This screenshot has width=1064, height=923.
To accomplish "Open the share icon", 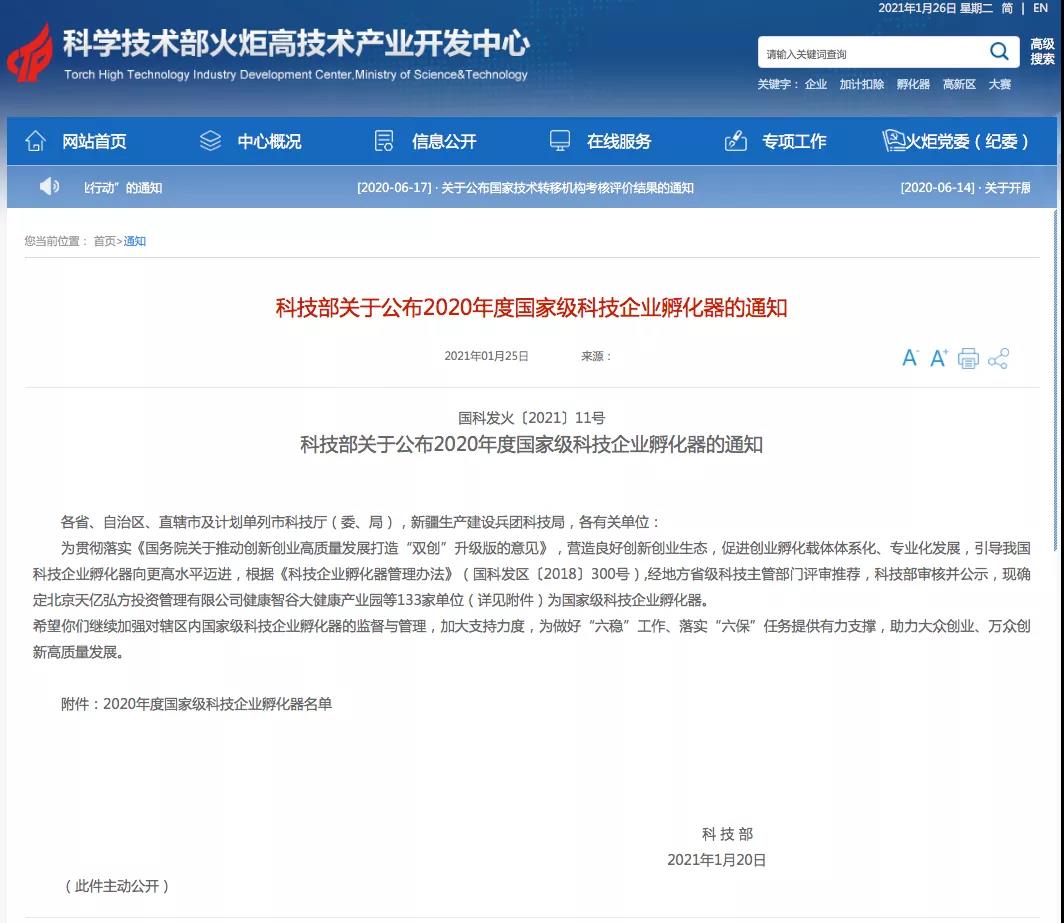I will click(998, 358).
